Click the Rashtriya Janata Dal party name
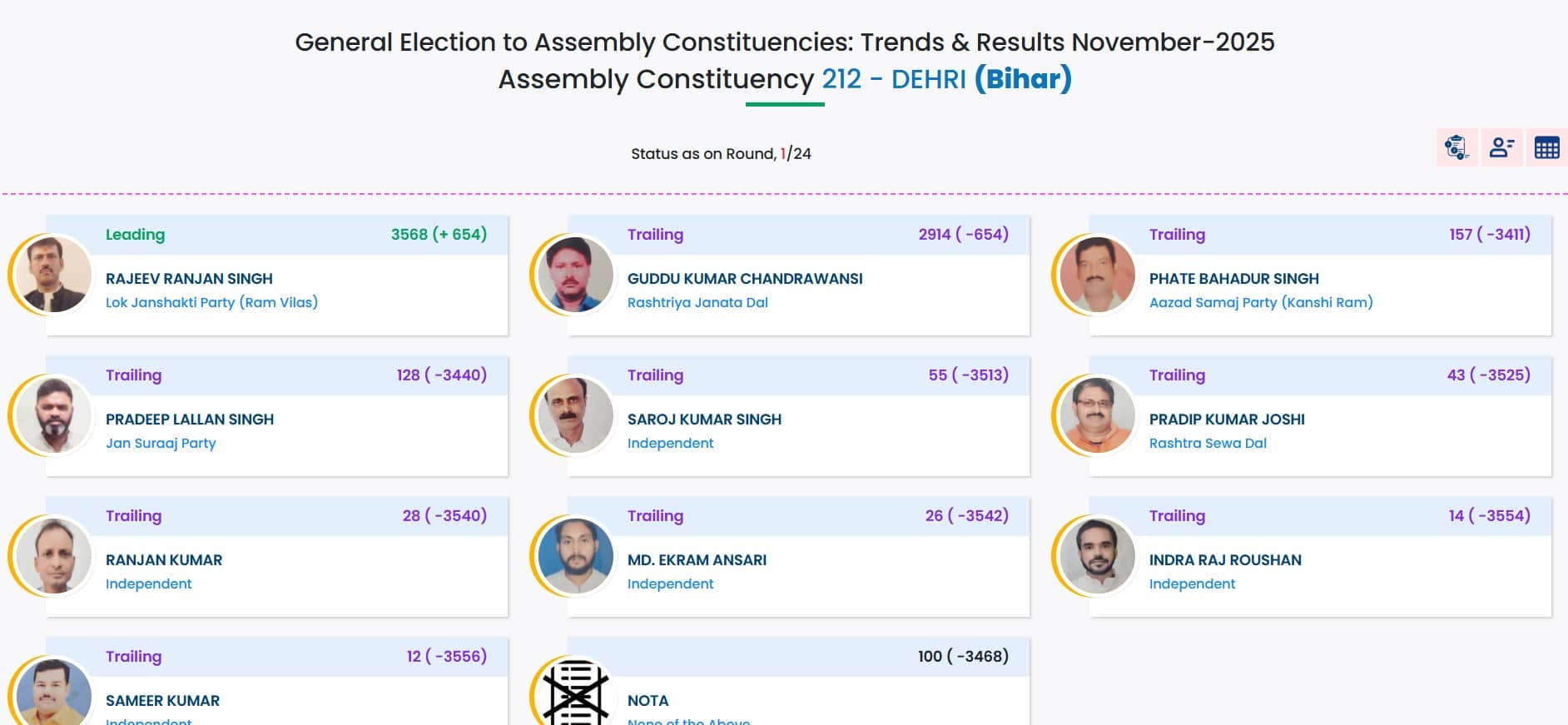This screenshot has height=725, width=1568. pos(697,302)
